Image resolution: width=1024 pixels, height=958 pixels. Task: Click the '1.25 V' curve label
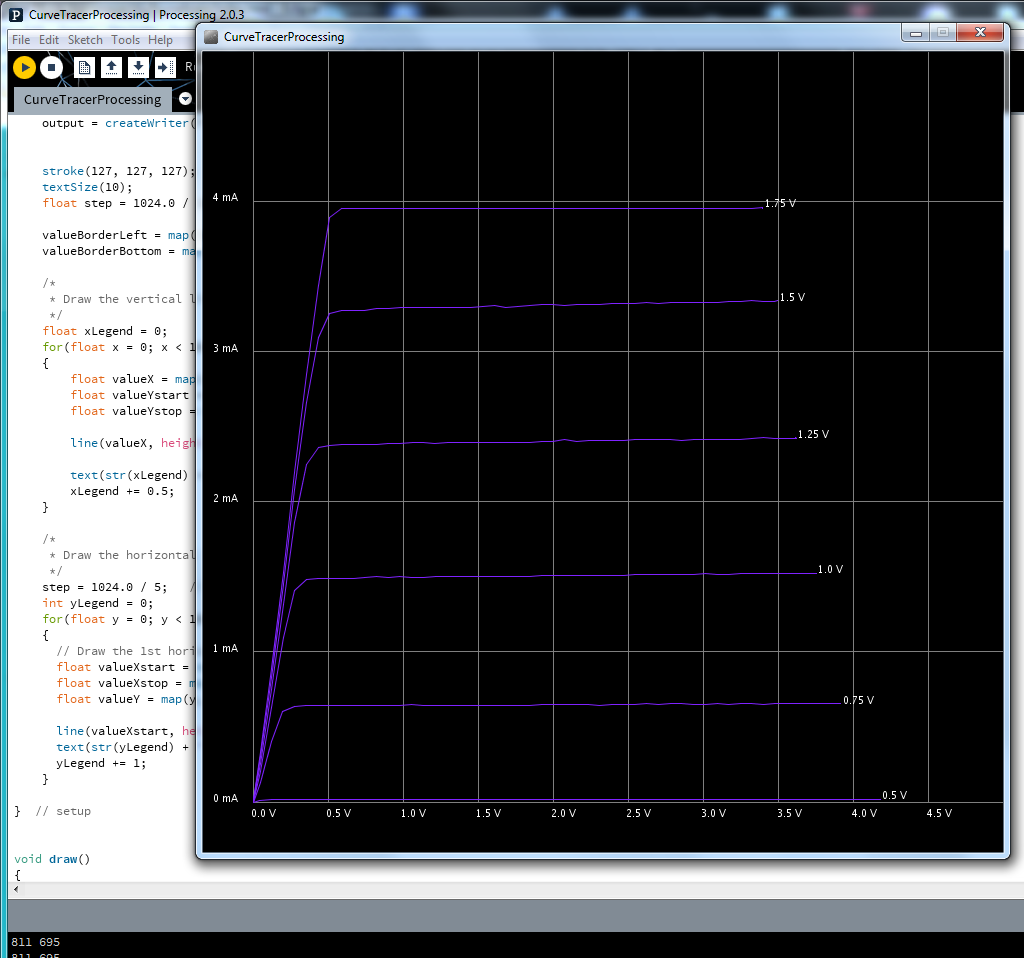[813, 434]
